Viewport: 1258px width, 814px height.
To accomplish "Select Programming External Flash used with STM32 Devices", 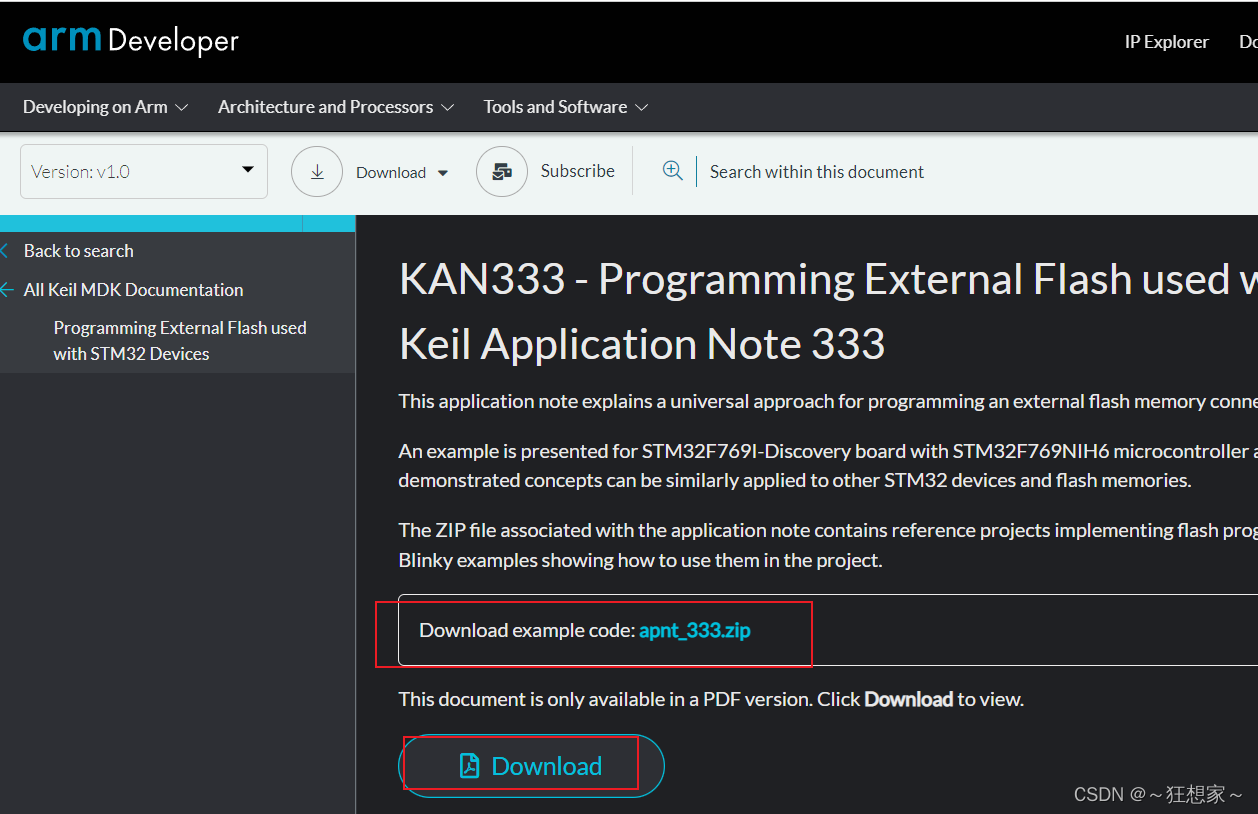I will (180, 341).
